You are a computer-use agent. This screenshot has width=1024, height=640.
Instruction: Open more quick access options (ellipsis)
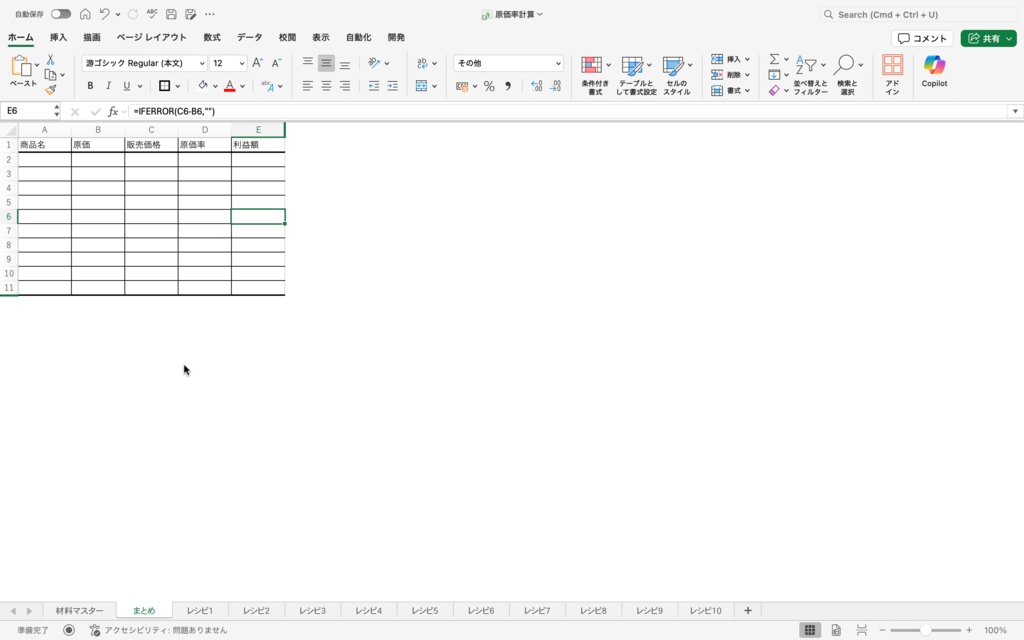[210, 14]
